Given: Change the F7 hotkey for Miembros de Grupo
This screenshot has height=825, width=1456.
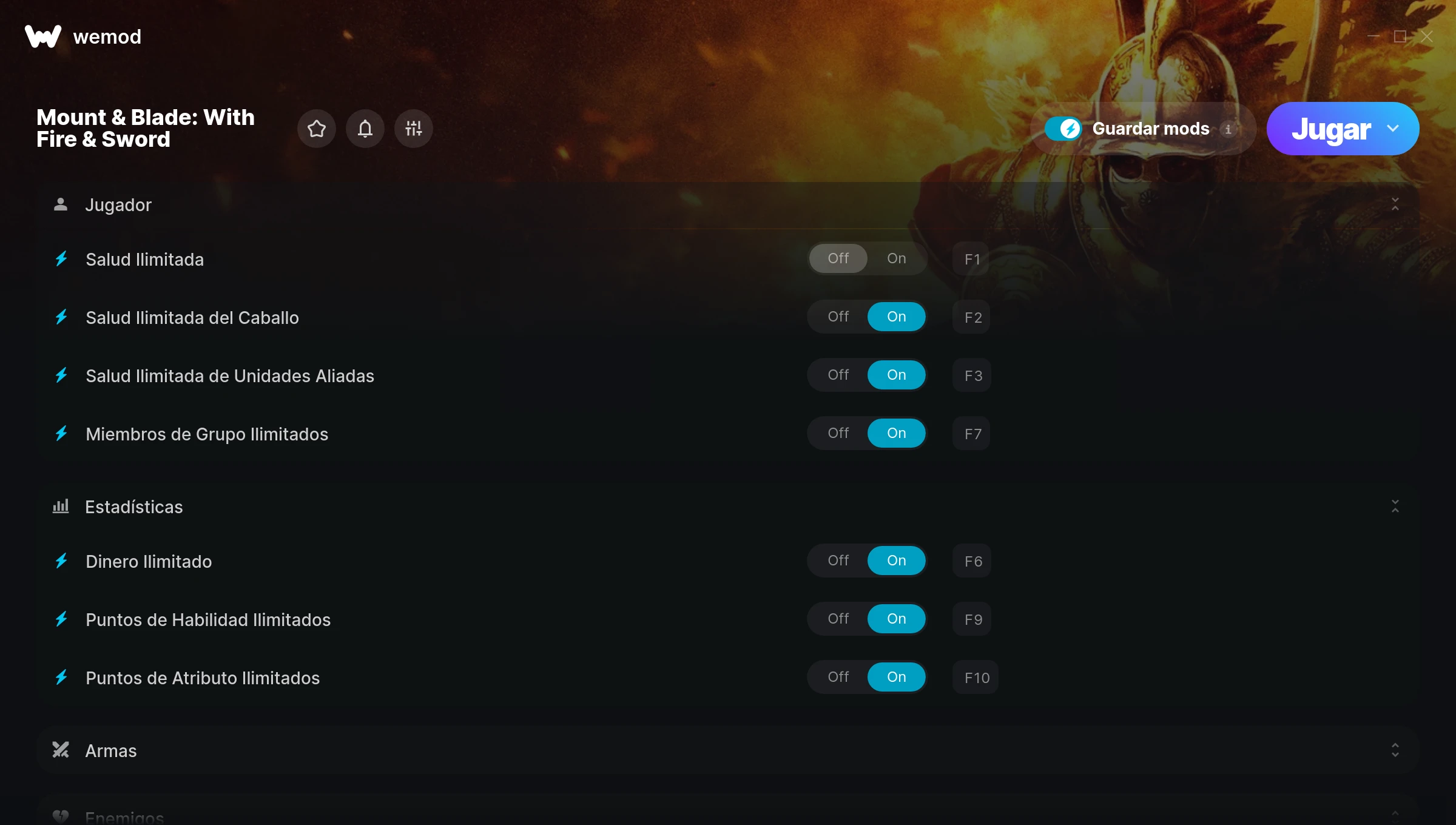Looking at the screenshot, I should 972,434.
